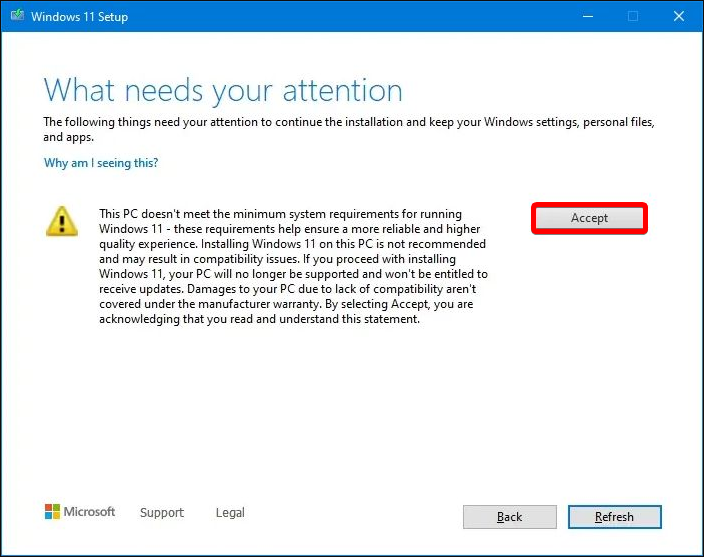Click the Refresh button
This screenshot has width=704, height=557.
tap(614, 517)
